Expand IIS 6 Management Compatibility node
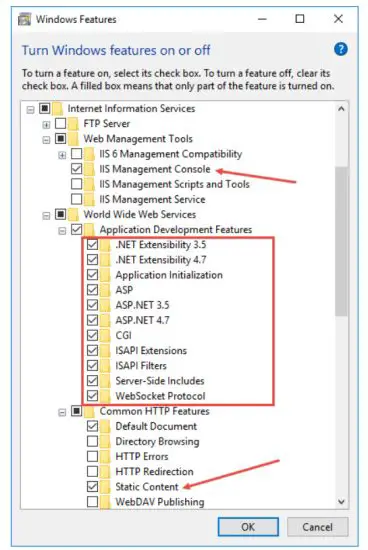The width and height of the screenshot is (368, 550). click(x=62, y=155)
